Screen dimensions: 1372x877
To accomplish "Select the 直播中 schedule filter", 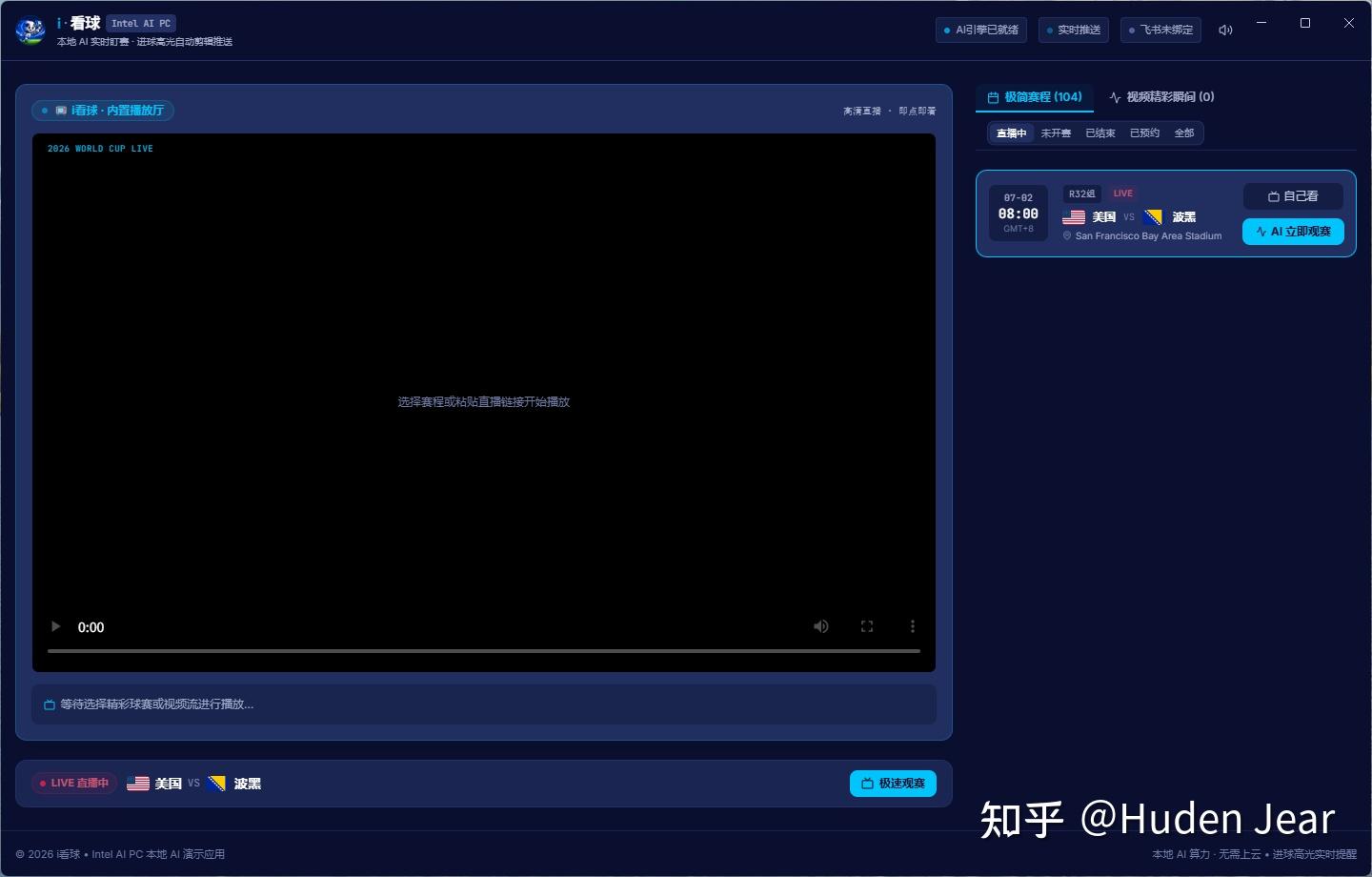I will [1011, 133].
